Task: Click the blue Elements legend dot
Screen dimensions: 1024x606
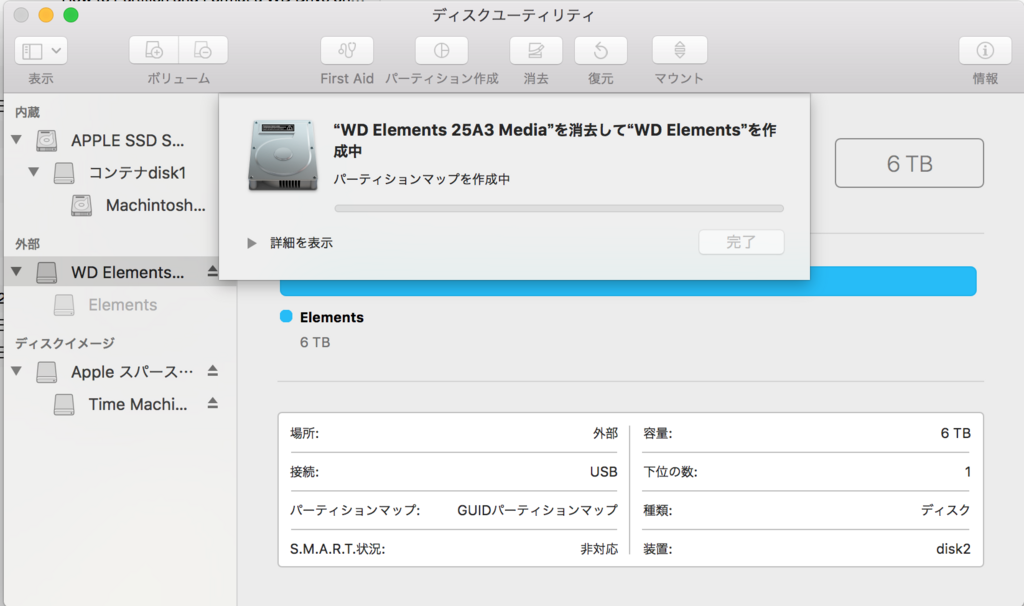Action: point(286,316)
